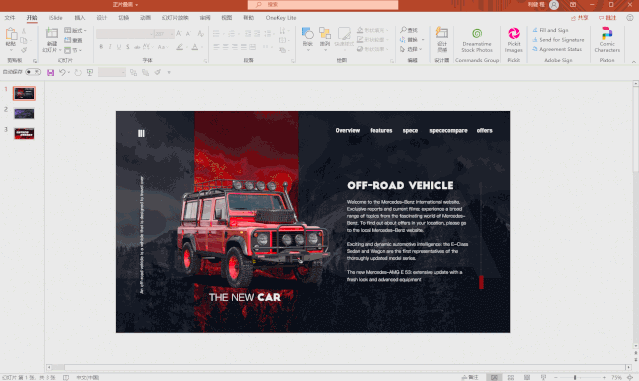Switch to slide sorter view icon
Viewport: 639px width, 381px height.
pyautogui.click(x=511, y=377)
